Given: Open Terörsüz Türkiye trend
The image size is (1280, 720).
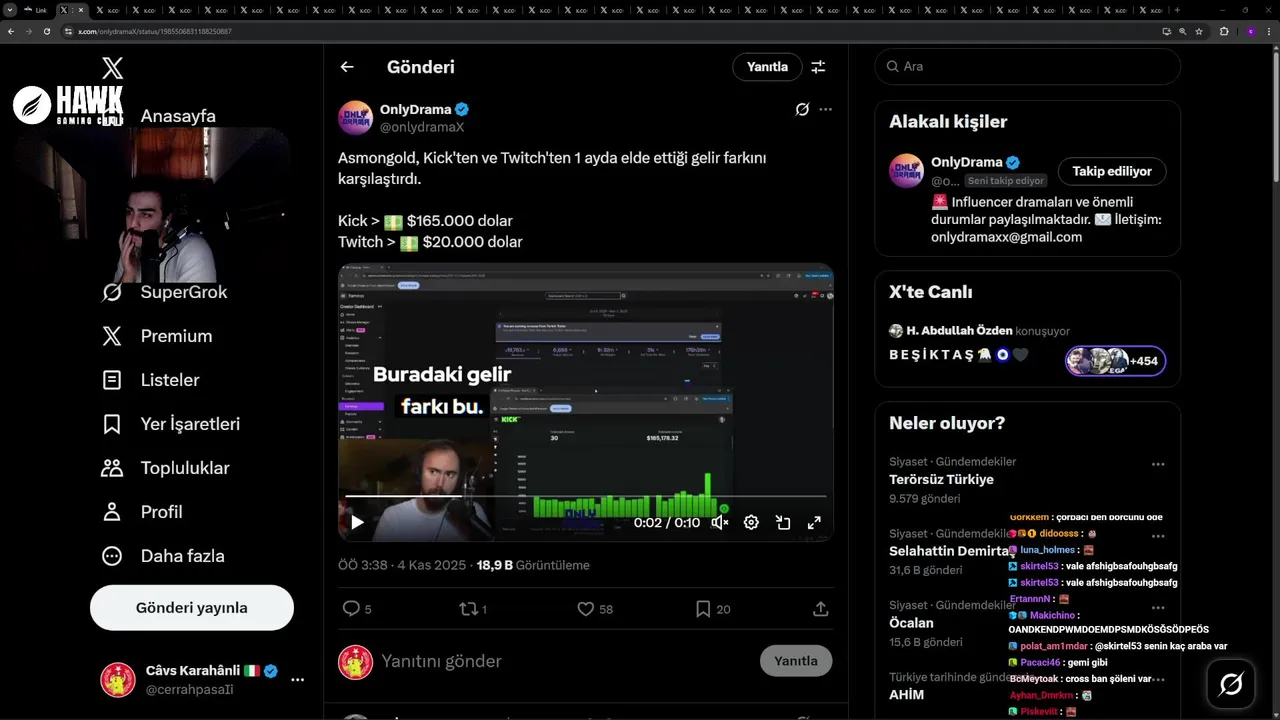Looking at the screenshot, I should tap(941, 479).
